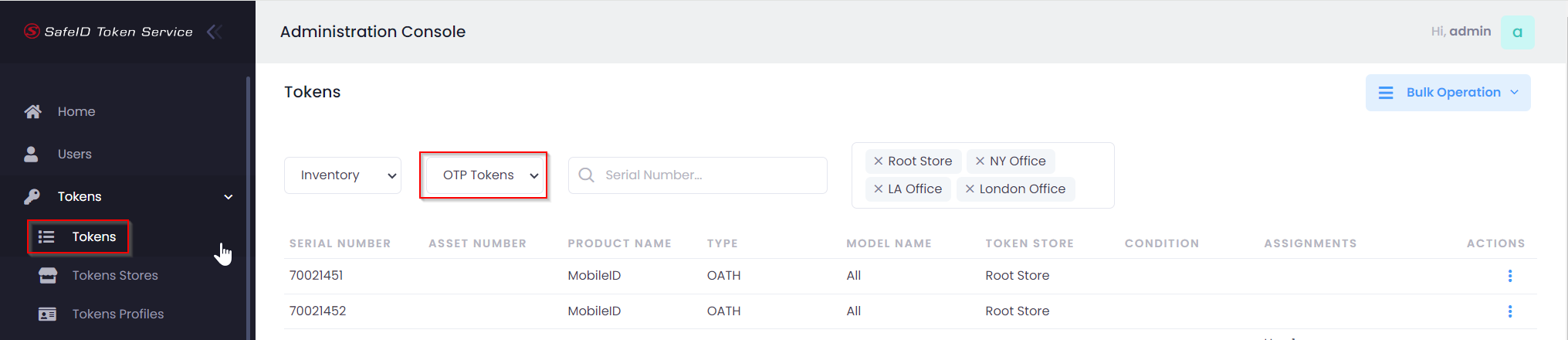The width and height of the screenshot is (1568, 340).
Task: Remove the NY Office filter tag
Action: 980,161
